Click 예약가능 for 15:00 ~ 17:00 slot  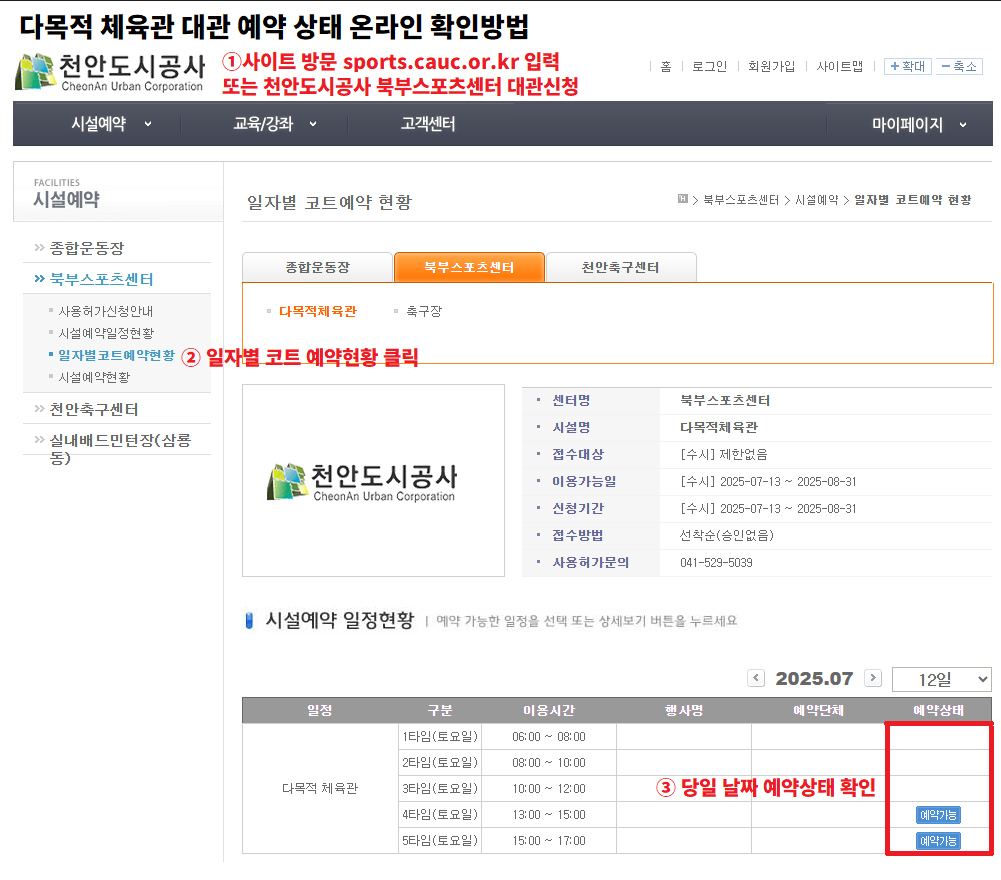pos(938,841)
